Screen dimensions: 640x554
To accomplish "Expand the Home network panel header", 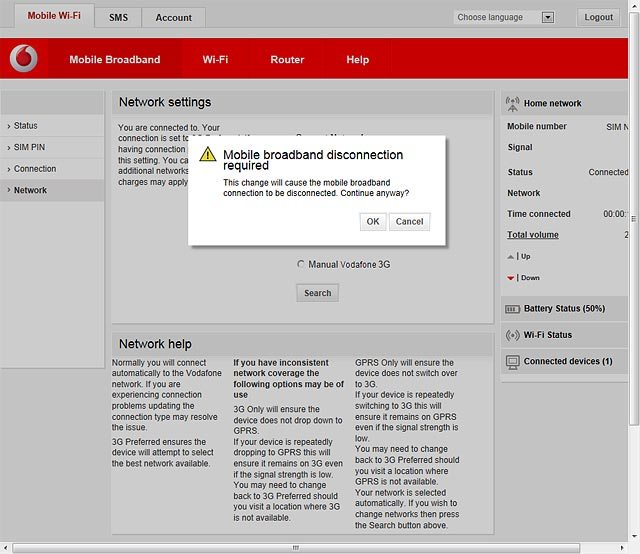I will tap(564, 103).
